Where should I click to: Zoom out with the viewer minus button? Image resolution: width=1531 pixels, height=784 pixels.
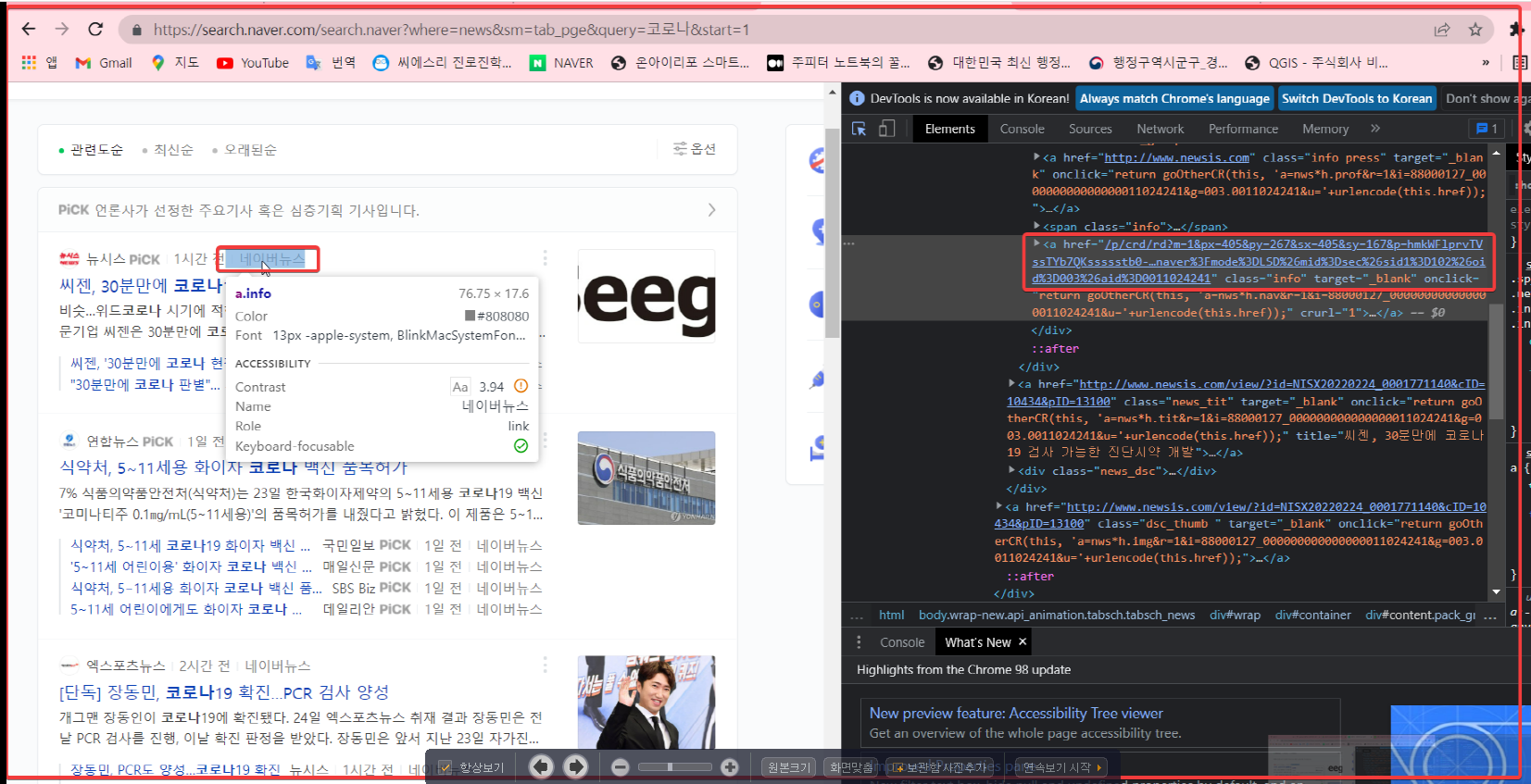(x=621, y=766)
